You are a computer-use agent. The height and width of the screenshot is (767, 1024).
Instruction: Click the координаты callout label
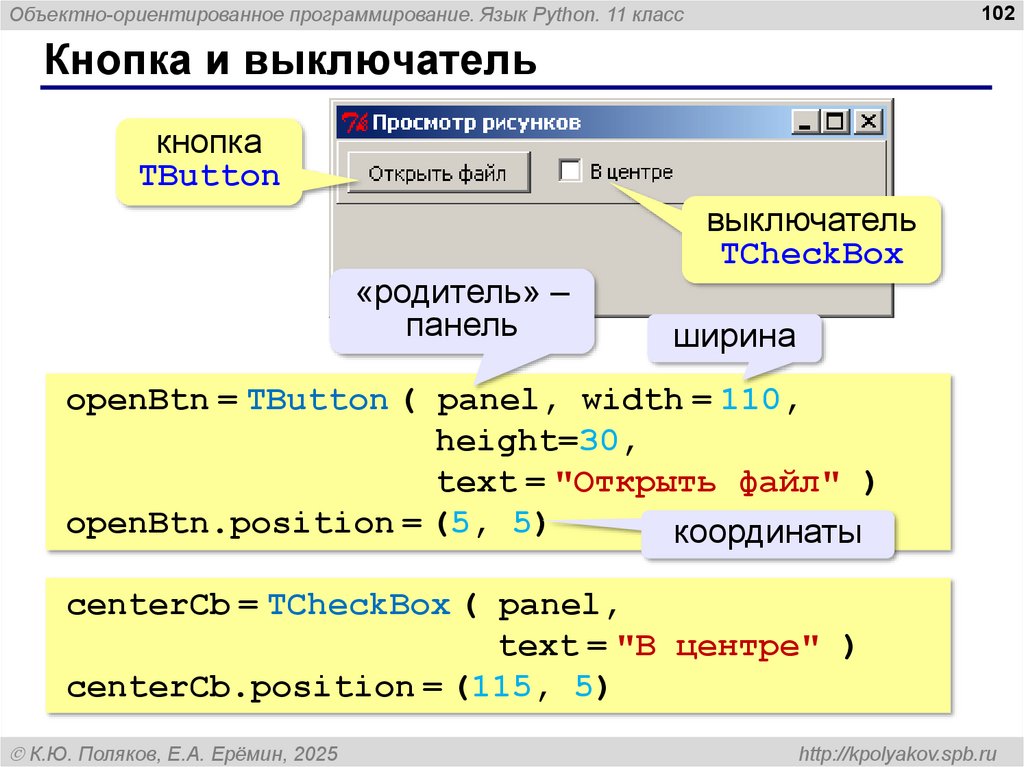(x=767, y=533)
